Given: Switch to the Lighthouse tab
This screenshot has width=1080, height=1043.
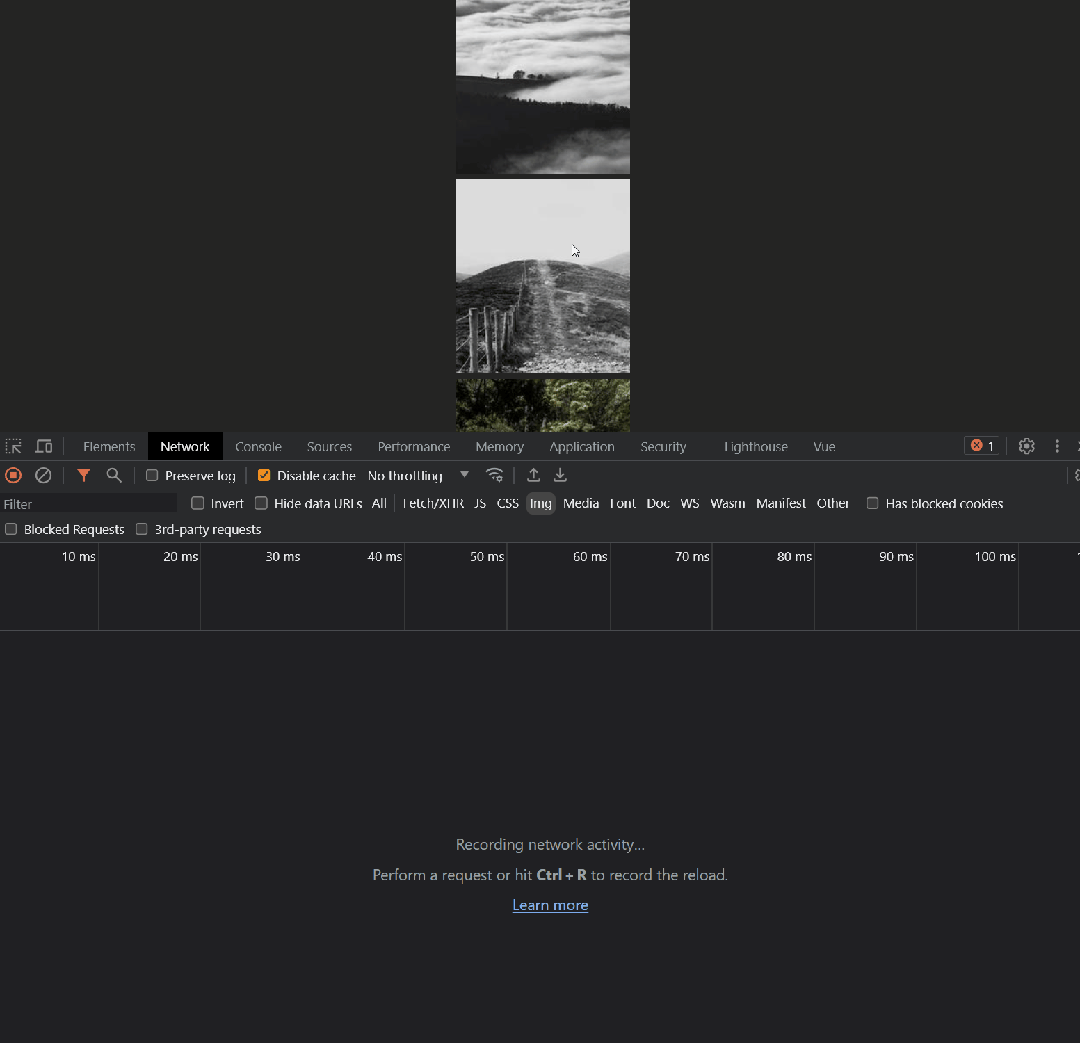Looking at the screenshot, I should coord(755,446).
